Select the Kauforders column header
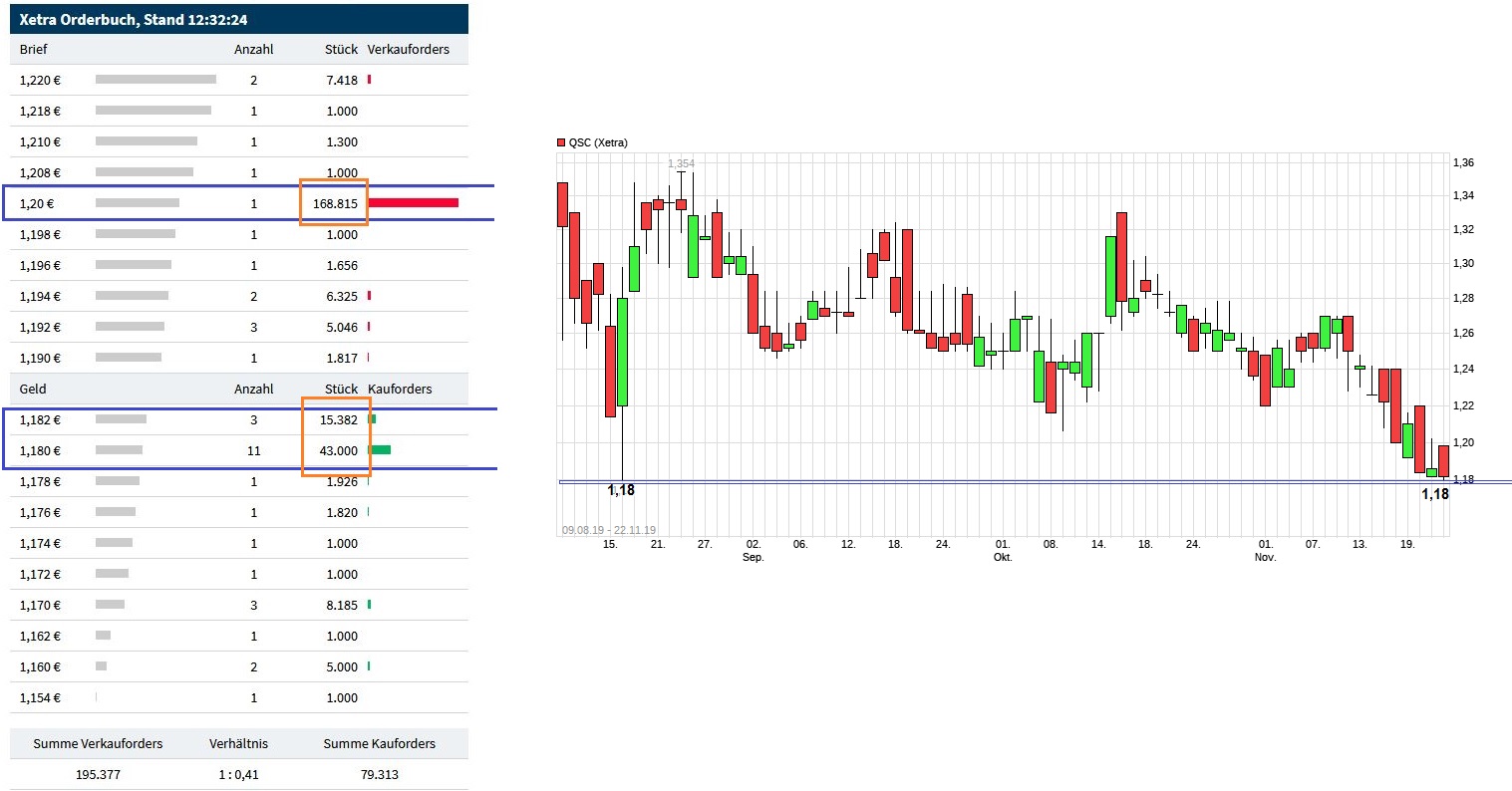The image size is (1512, 791). point(400,389)
